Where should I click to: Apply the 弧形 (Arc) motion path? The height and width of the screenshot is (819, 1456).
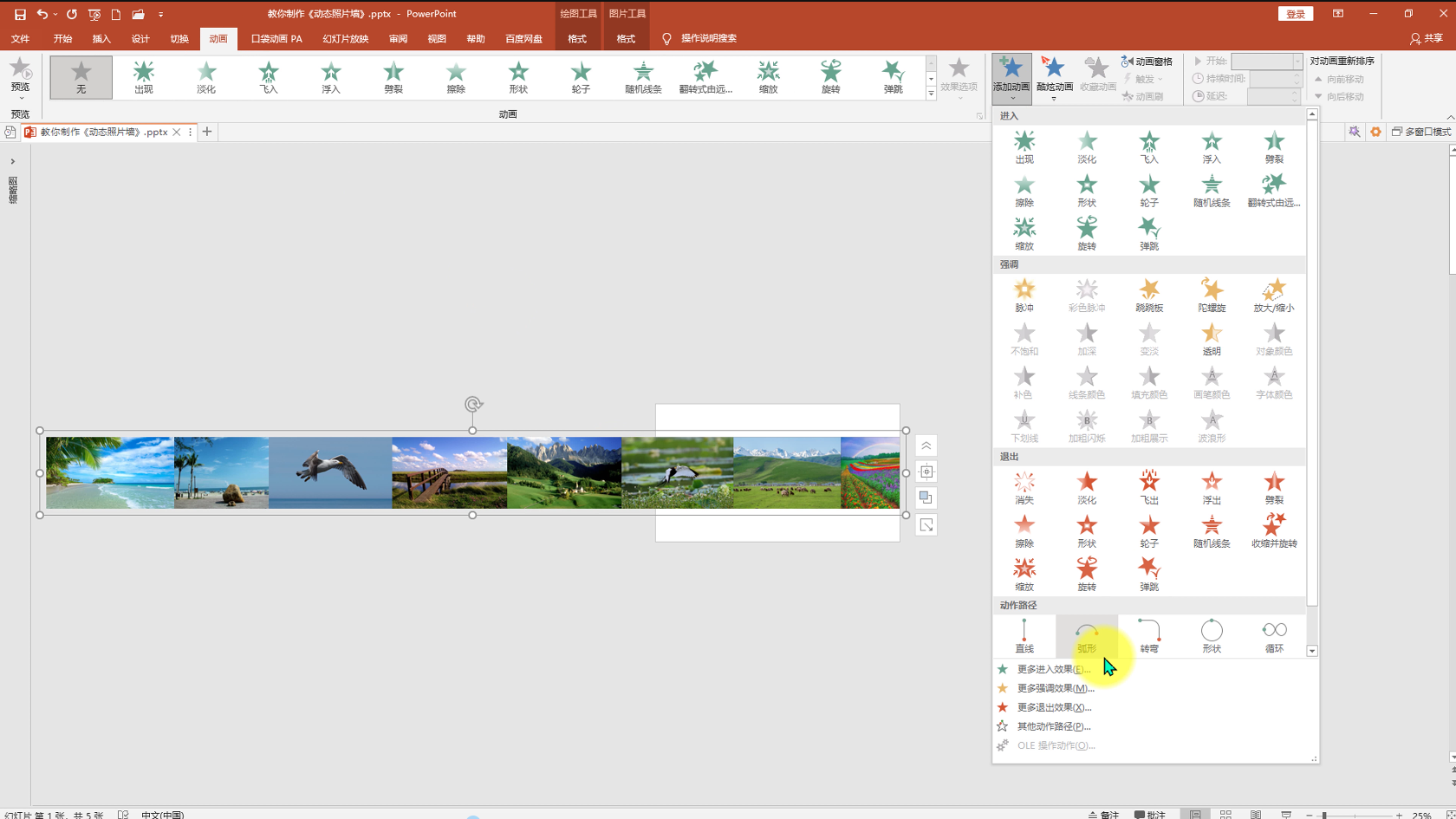pos(1086,636)
